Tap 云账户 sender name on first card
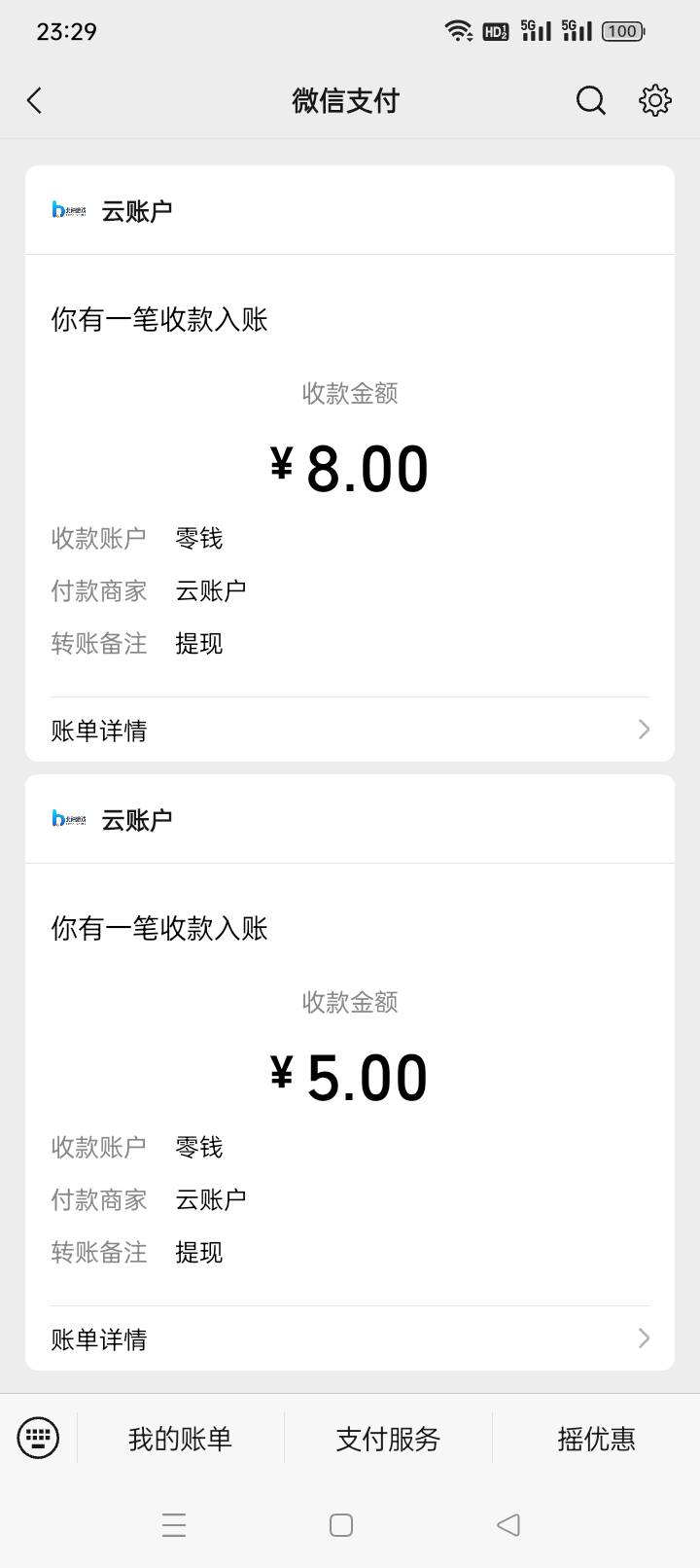This screenshot has height=1568, width=700. (137, 211)
